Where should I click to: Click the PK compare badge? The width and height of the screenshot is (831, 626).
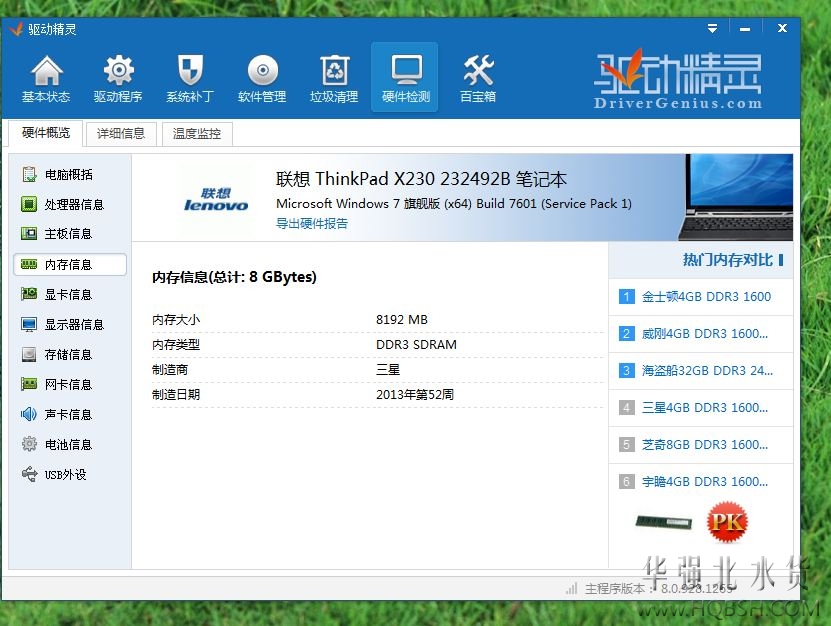click(727, 522)
